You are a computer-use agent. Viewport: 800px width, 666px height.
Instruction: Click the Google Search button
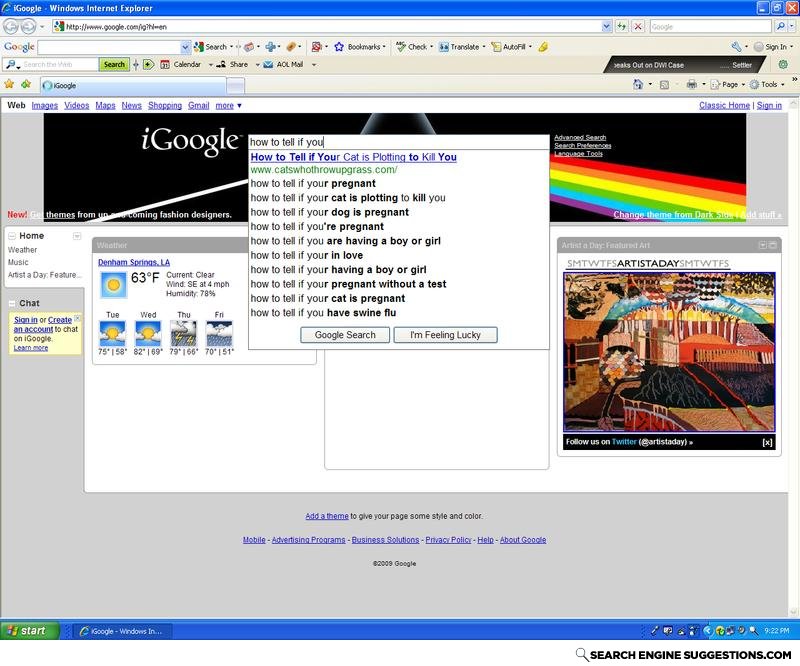tap(345, 335)
